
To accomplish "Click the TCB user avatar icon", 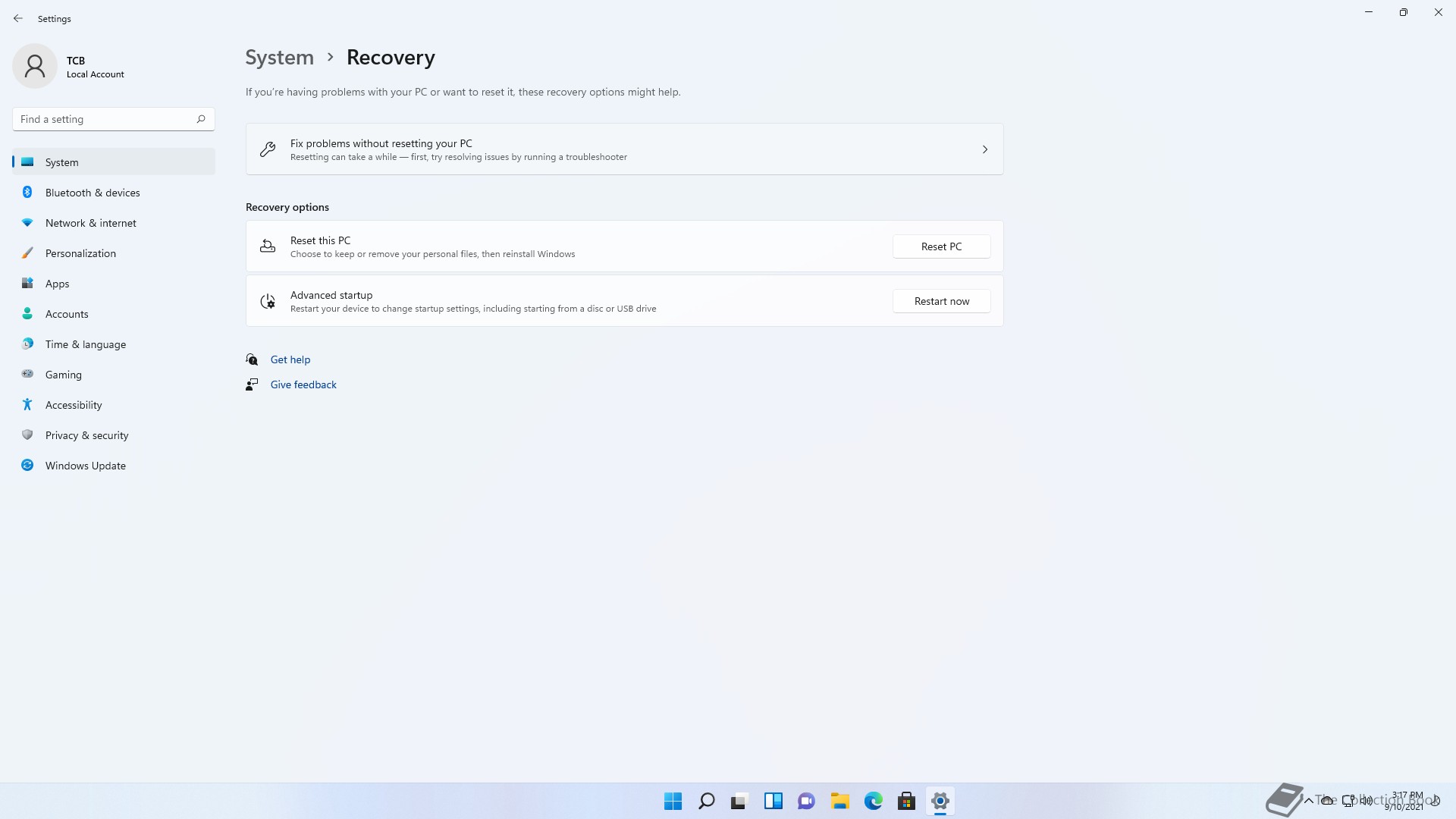I will click(35, 66).
